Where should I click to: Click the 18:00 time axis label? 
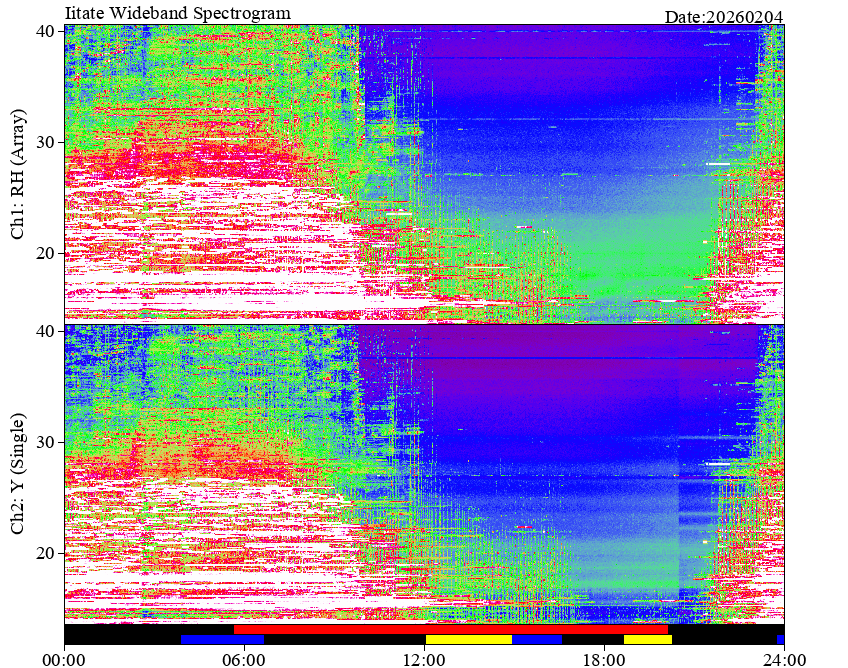(604, 660)
